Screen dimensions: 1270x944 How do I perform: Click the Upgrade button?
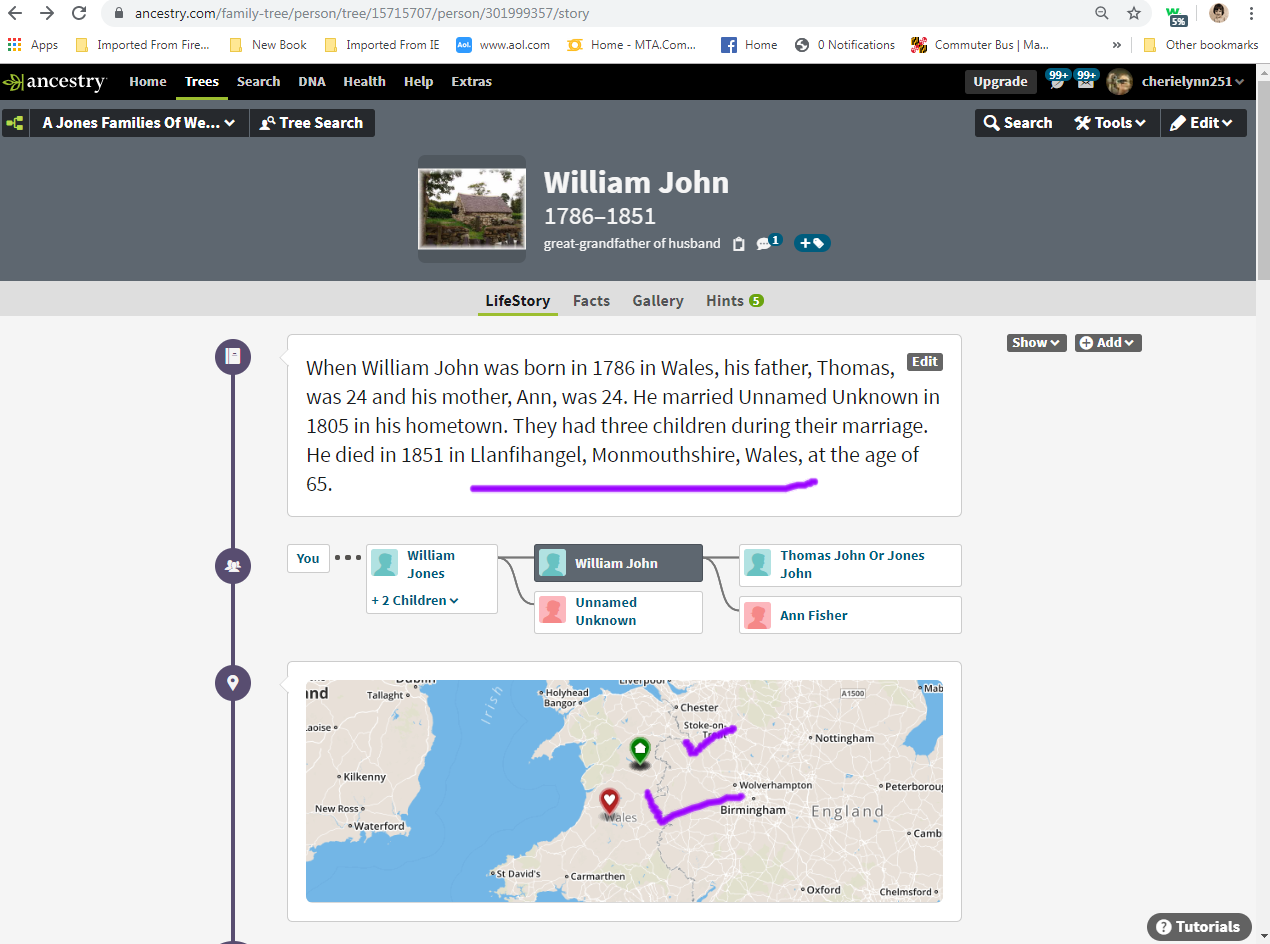click(x=1000, y=81)
